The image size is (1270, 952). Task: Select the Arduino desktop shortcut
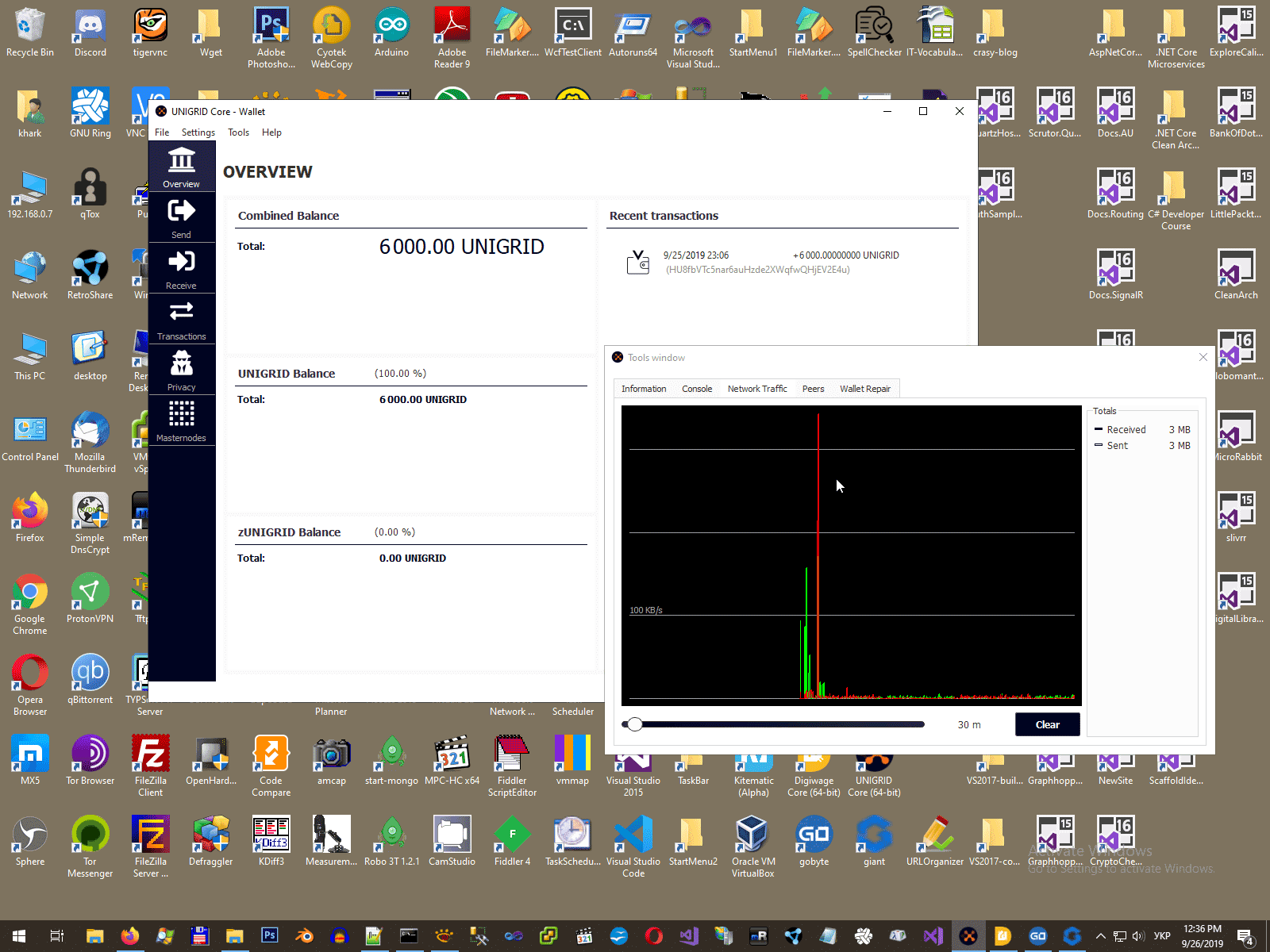[x=392, y=33]
